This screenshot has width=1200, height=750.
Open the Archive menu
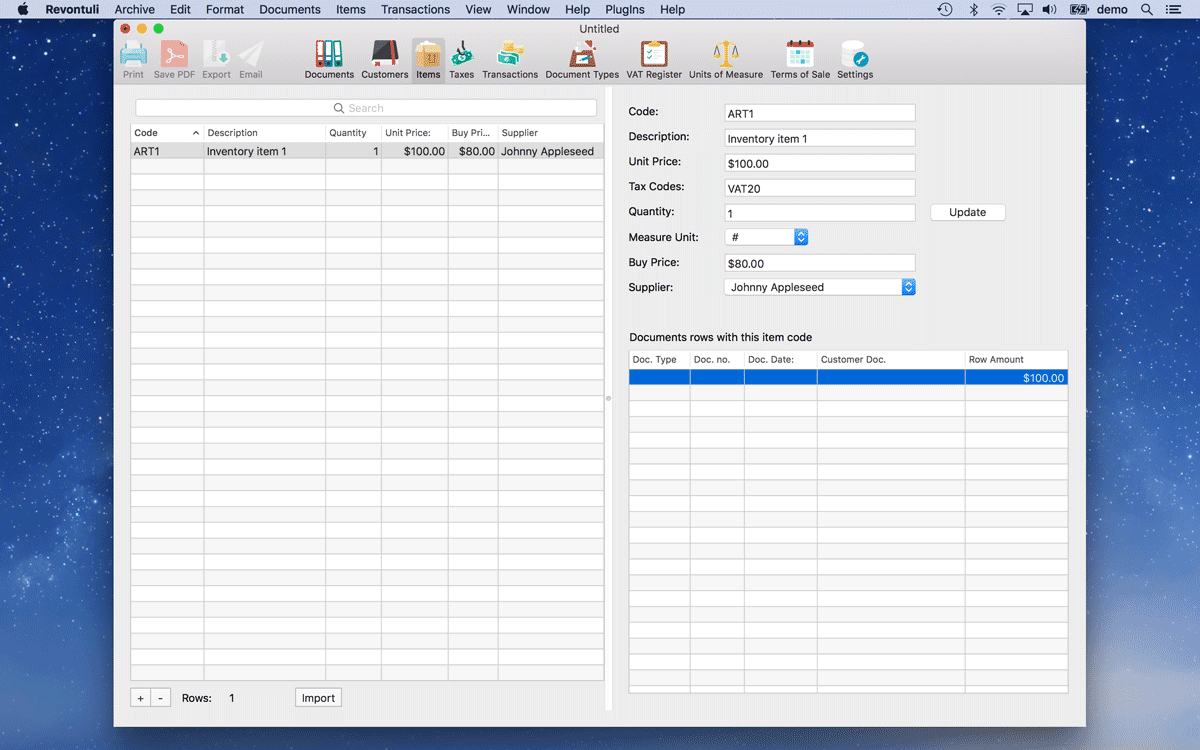pos(135,9)
